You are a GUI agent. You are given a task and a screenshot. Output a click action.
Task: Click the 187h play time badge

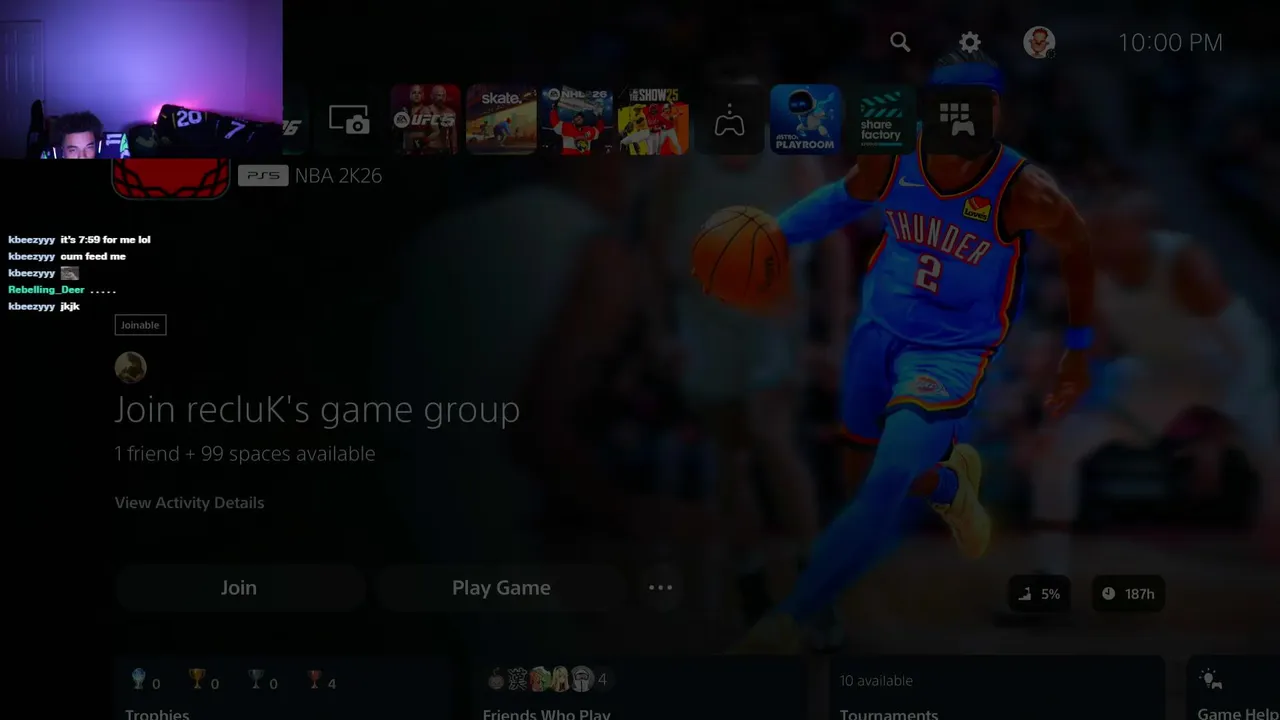click(1128, 594)
